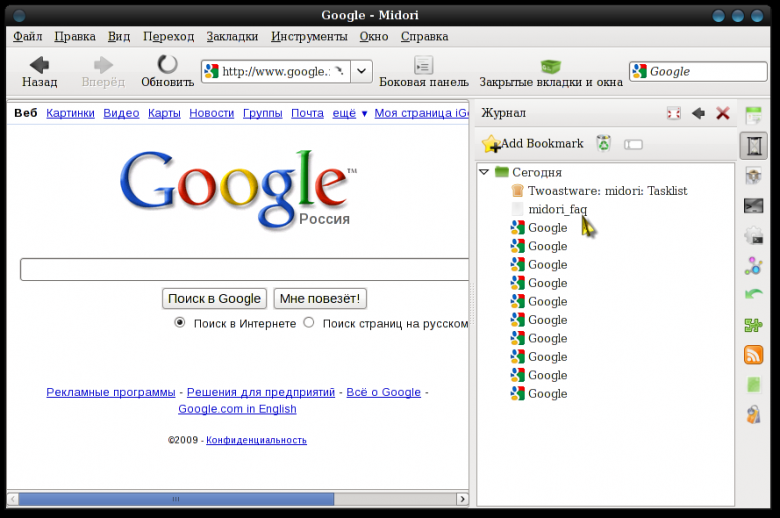This screenshot has height=518, width=780.
Task: Click the green curved undo arrow icon
Action: (x=754, y=295)
